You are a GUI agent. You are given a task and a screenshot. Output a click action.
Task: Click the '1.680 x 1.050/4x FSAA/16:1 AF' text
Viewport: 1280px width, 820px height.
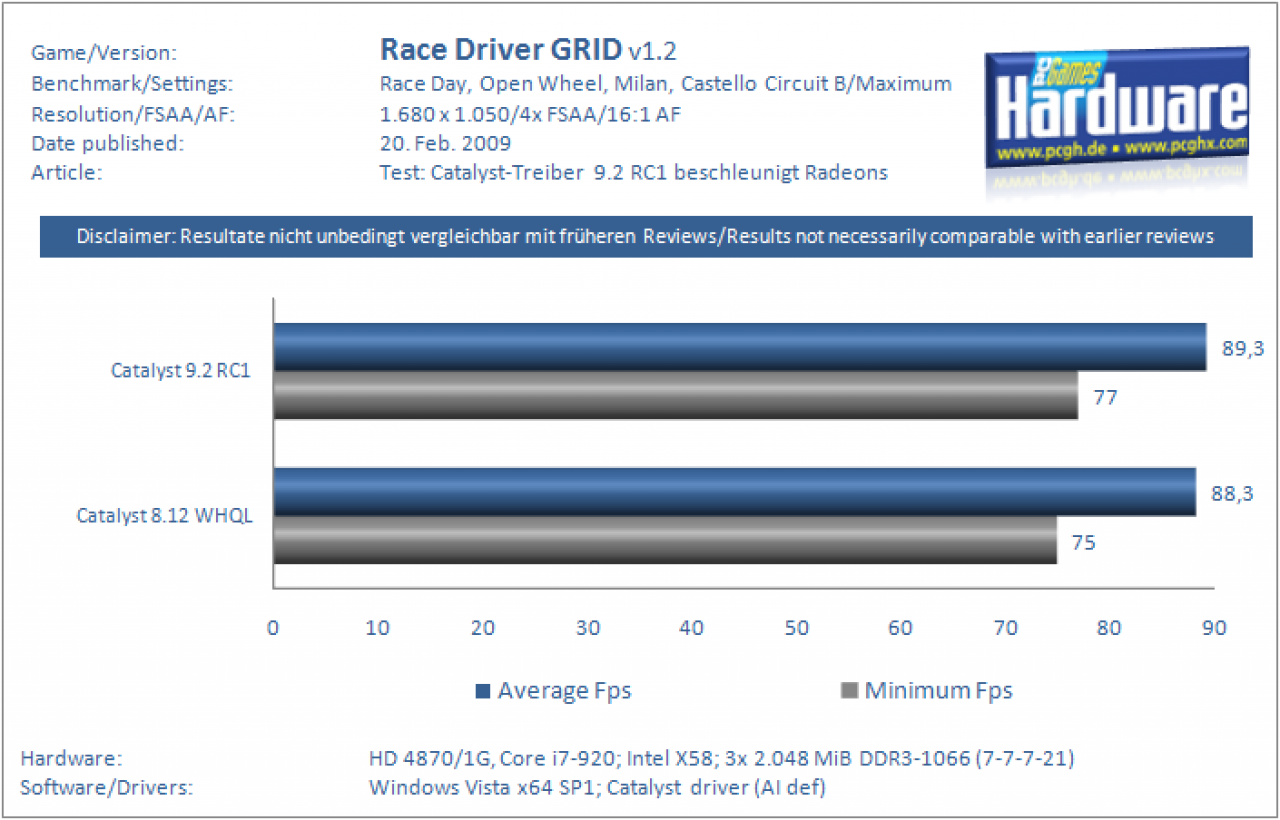tap(530, 113)
